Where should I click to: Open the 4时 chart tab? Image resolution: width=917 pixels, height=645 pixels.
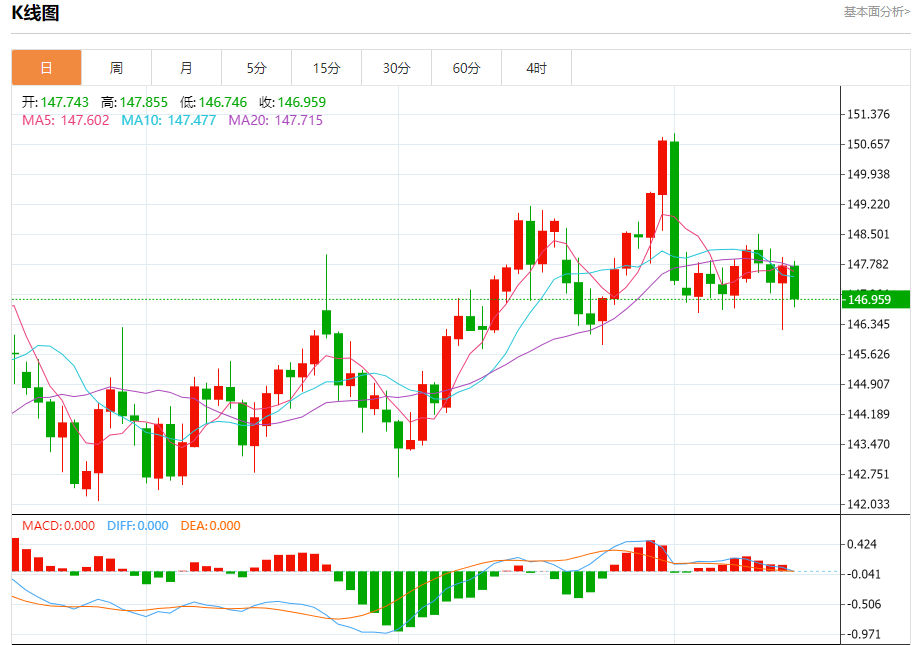click(536, 68)
